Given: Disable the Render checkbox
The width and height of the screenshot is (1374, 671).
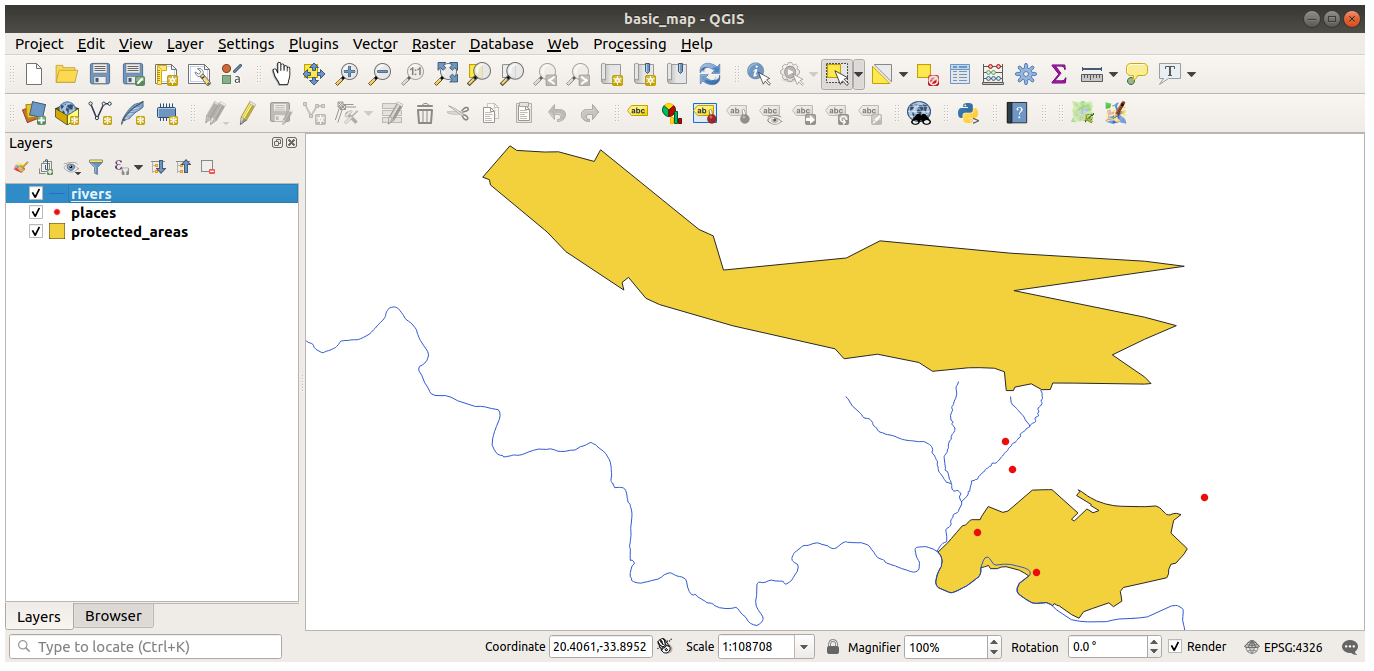Looking at the screenshot, I should [x=1173, y=646].
